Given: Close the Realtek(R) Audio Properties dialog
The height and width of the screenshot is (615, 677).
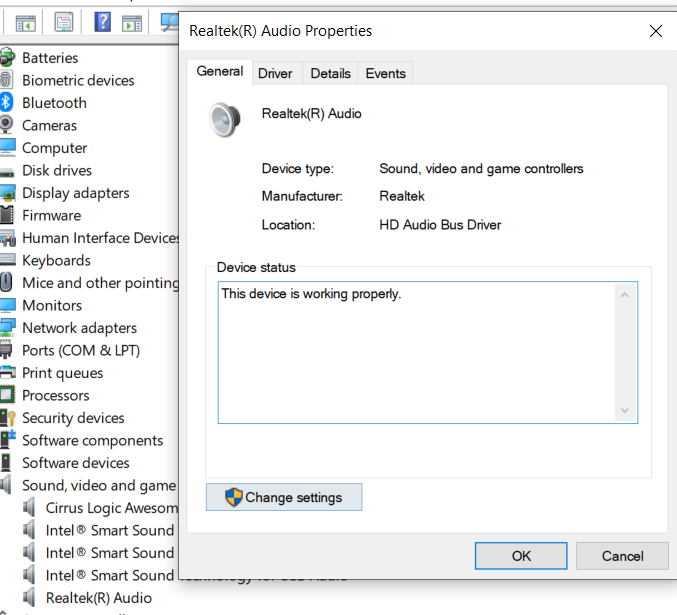Looking at the screenshot, I should click(655, 31).
